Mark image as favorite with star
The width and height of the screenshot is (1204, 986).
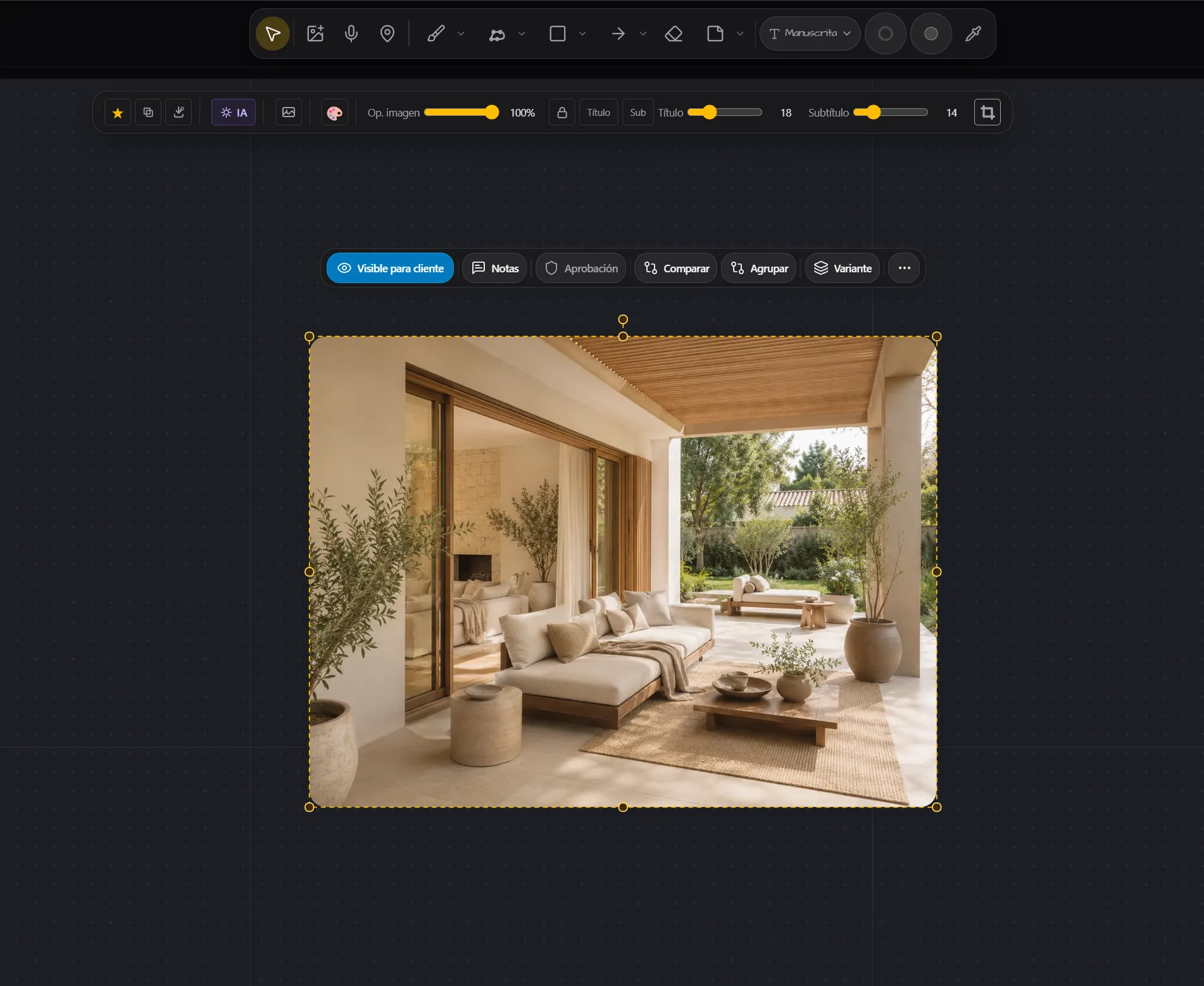point(118,113)
